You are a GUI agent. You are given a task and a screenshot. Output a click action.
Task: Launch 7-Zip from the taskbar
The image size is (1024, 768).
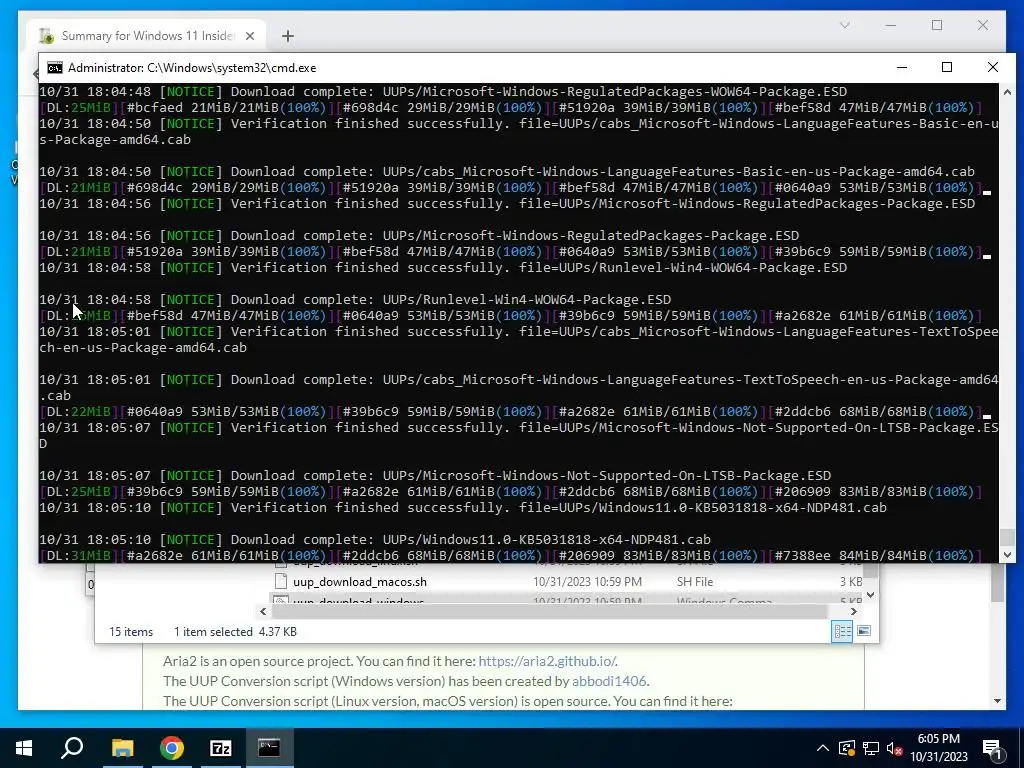pyautogui.click(x=221, y=748)
